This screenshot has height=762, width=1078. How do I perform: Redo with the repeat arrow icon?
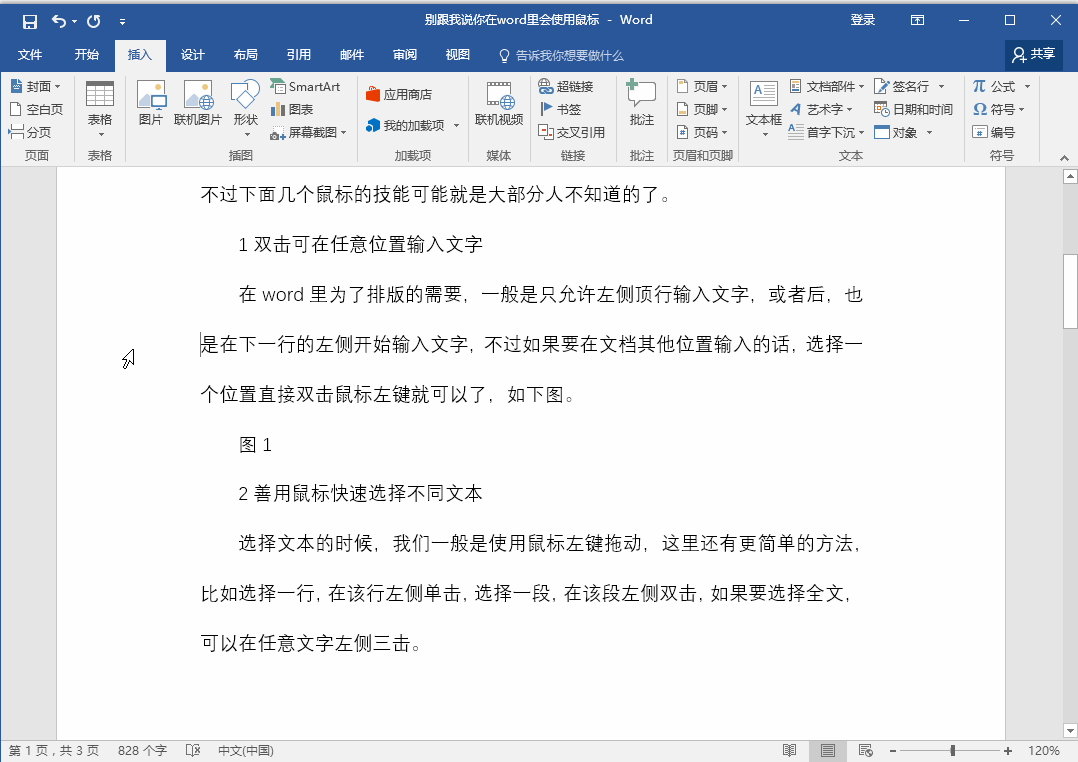coord(94,21)
